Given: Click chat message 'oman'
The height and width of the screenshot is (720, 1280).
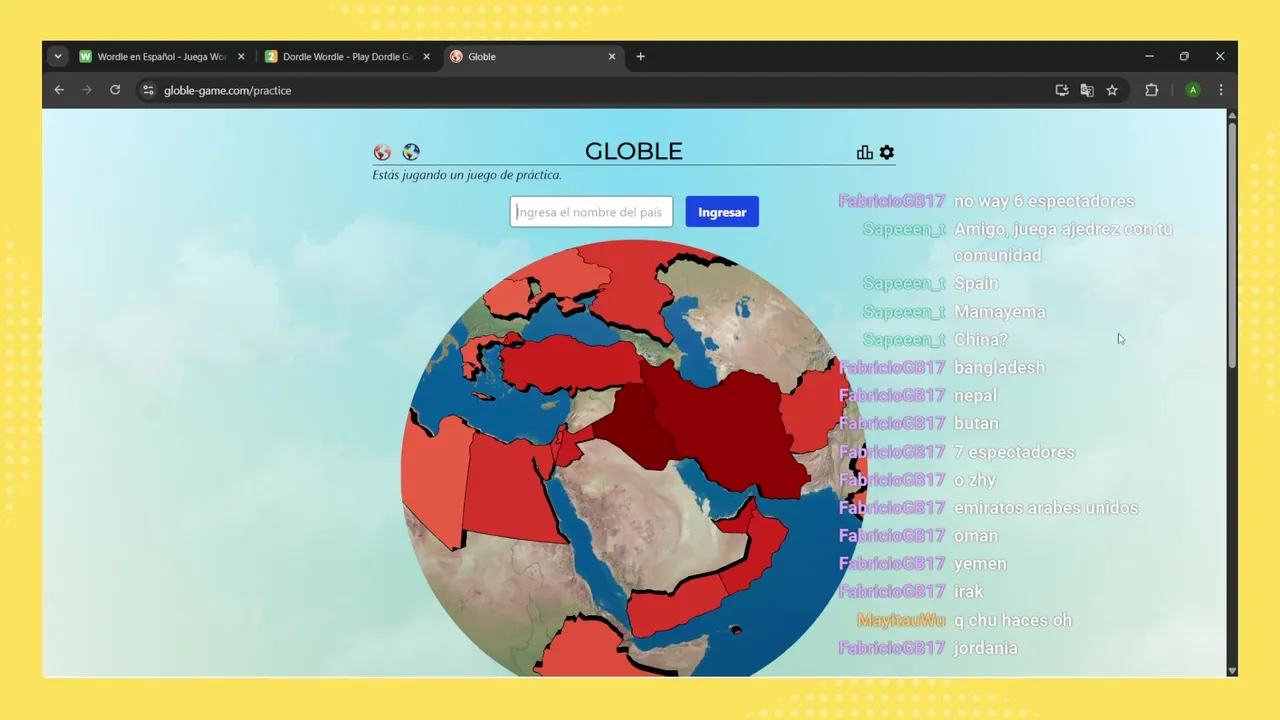Looking at the screenshot, I should tap(976, 536).
